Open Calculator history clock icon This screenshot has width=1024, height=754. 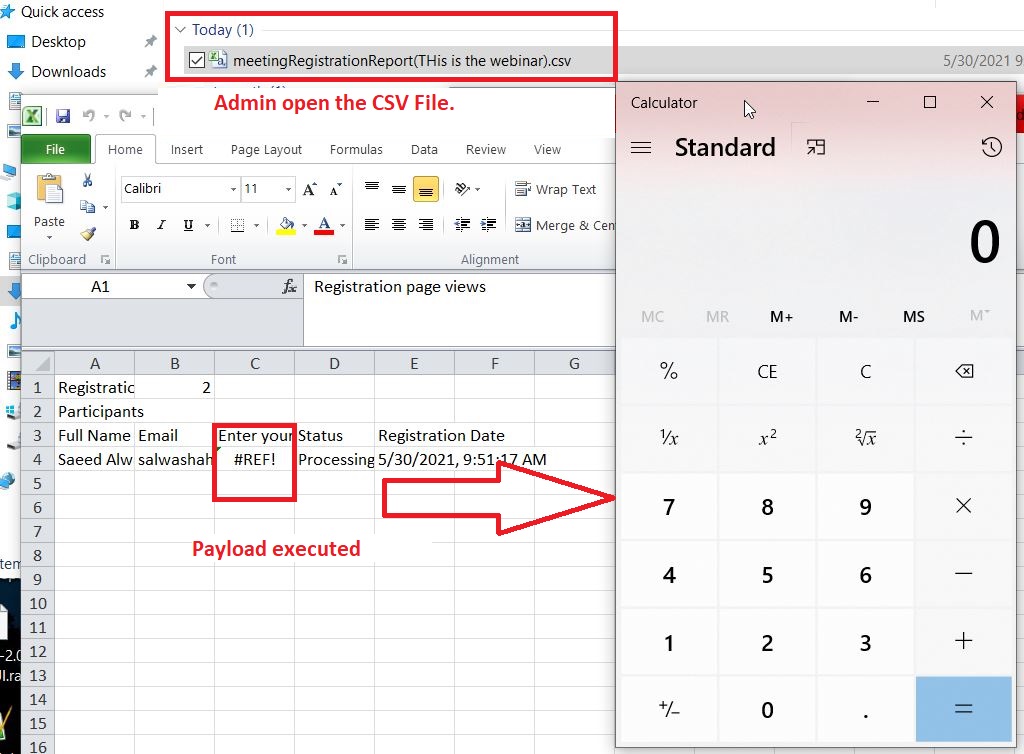[x=991, y=147]
